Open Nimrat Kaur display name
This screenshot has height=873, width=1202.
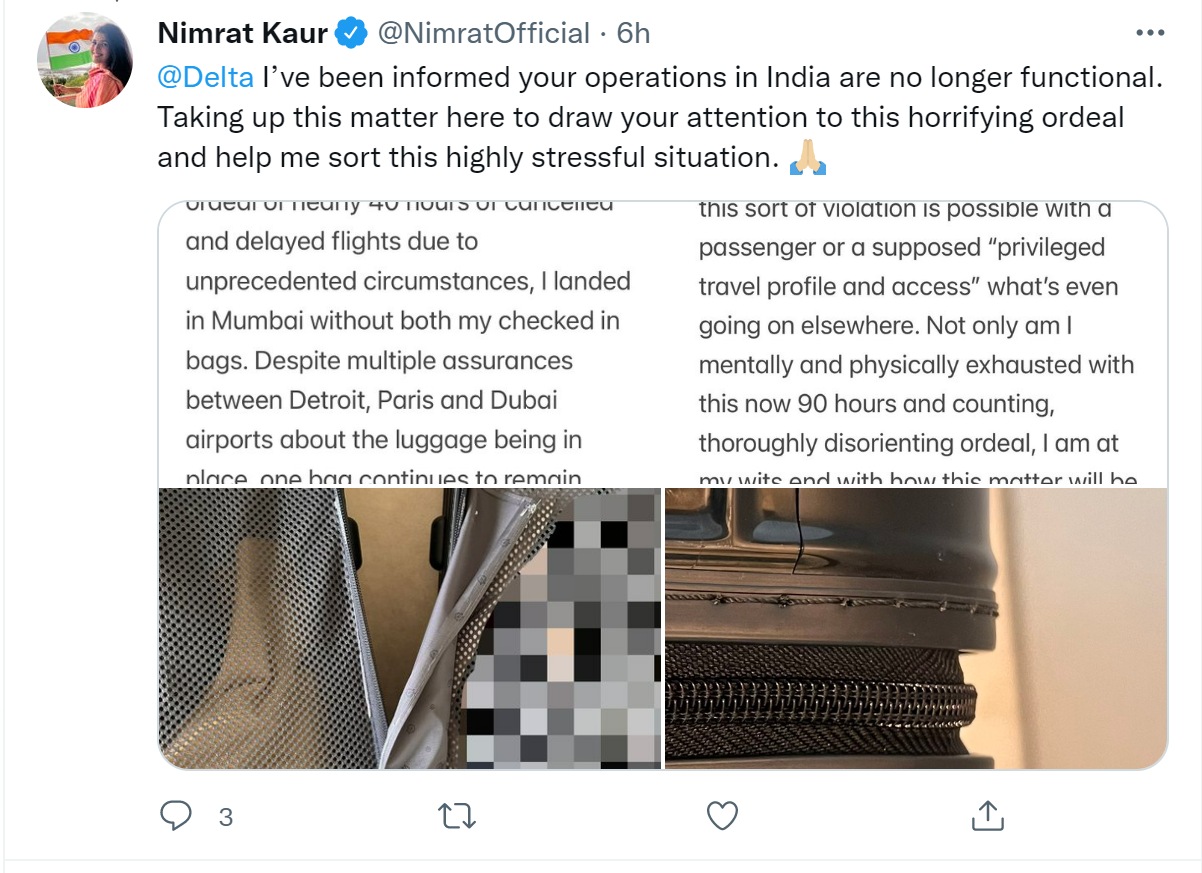pyautogui.click(x=243, y=33)
